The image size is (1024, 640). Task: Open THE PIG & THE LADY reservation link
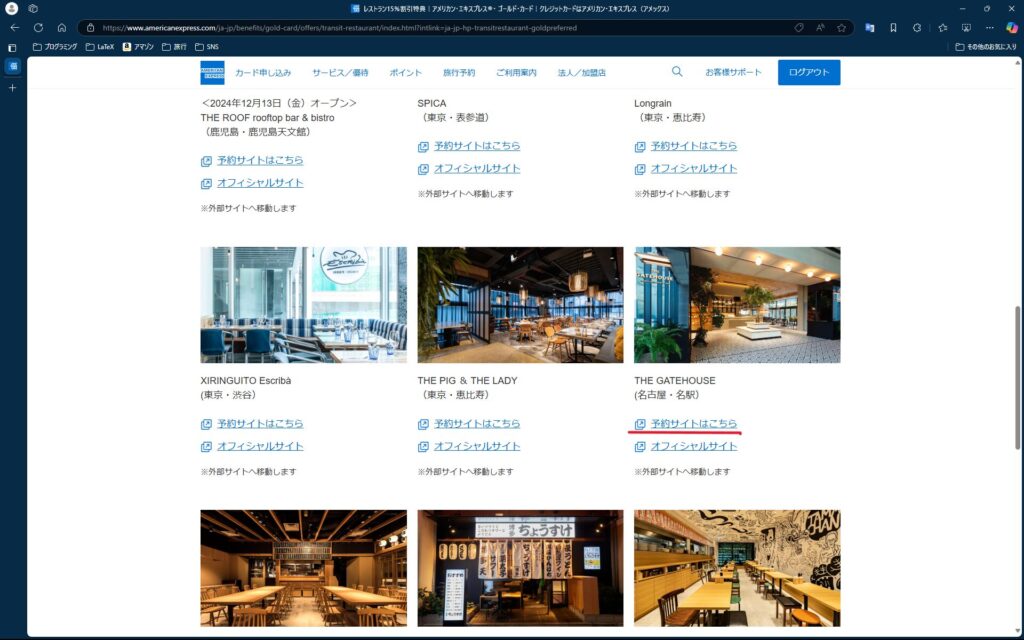pos(477,423)
